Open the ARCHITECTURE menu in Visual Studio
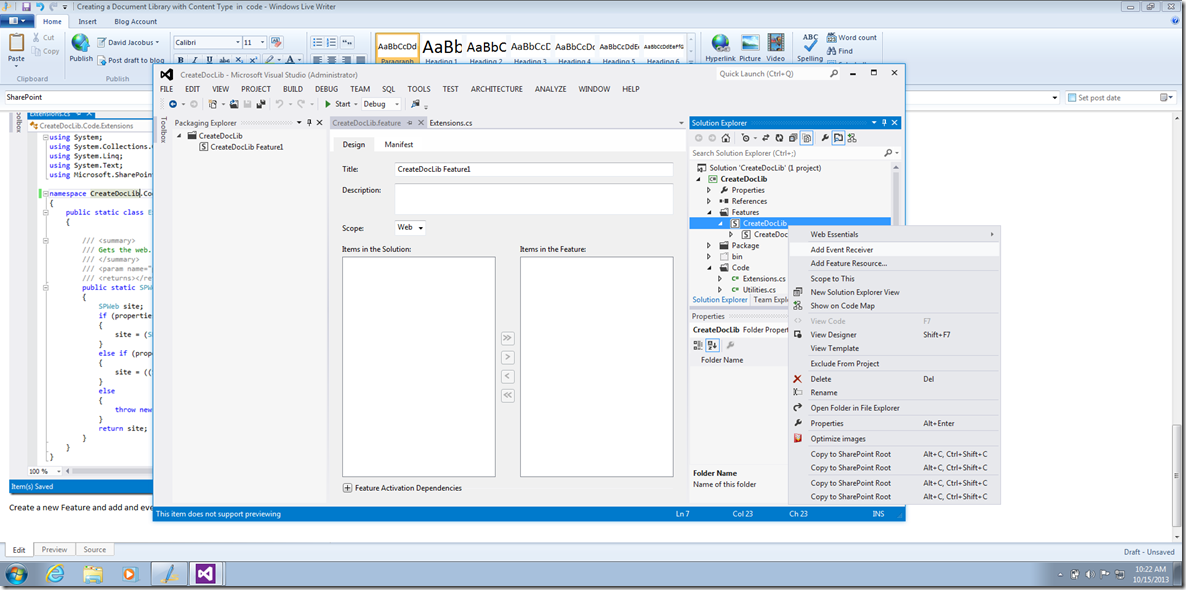Viewport: 1186px width, 590px height. click(x=496, y=88)
